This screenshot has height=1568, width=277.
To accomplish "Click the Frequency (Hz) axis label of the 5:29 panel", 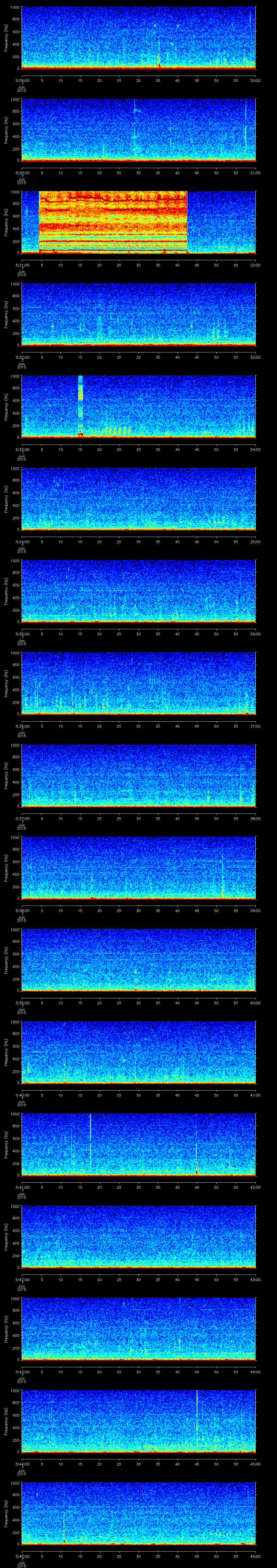I will click(x=6, y=38).
